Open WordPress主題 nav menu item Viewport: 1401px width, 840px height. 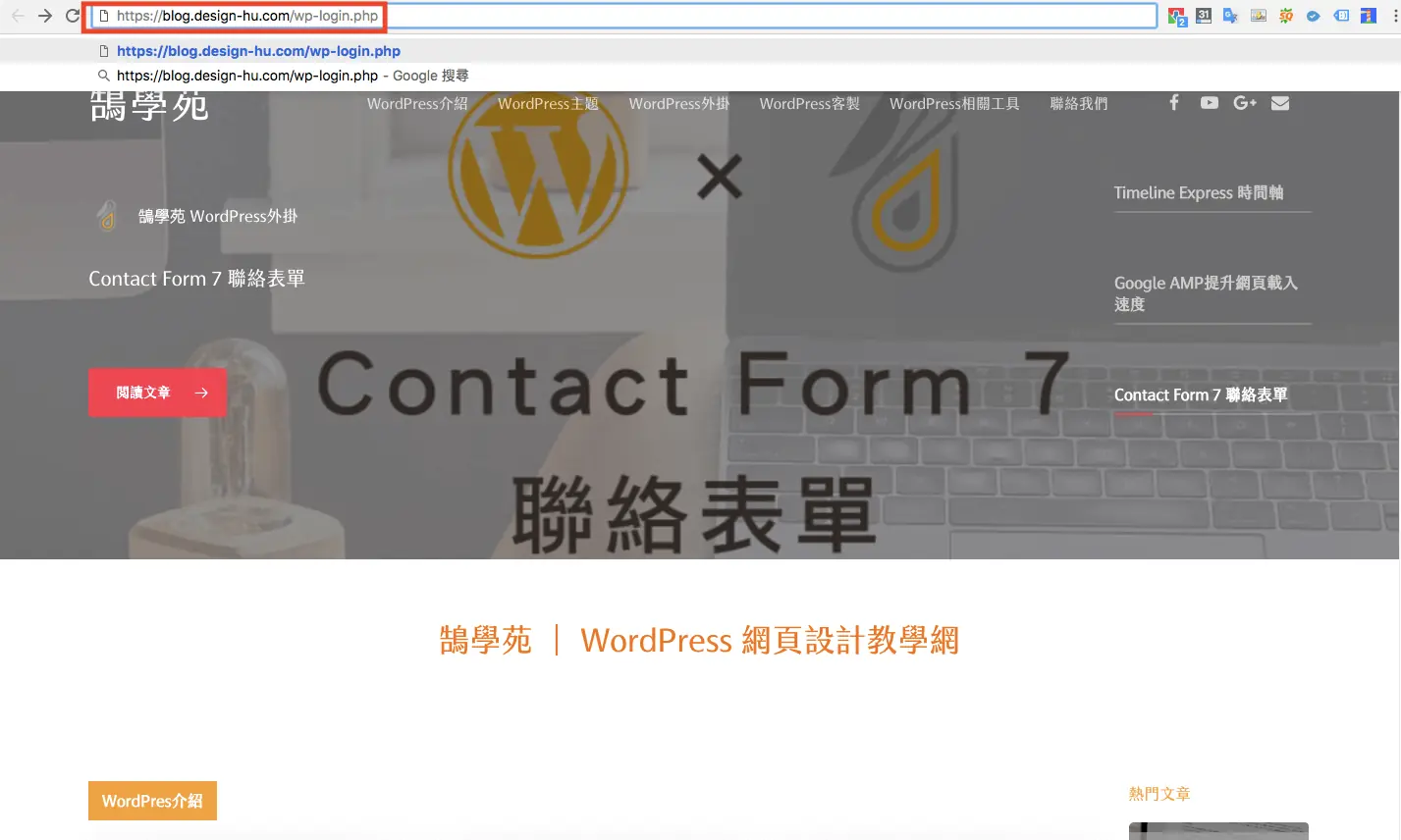pos(548,103)
